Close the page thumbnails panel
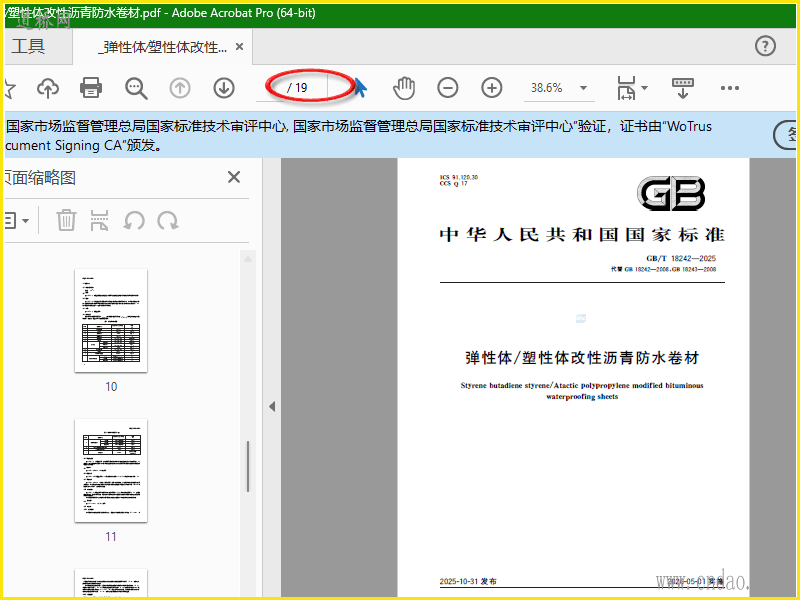 coord(234,177)
